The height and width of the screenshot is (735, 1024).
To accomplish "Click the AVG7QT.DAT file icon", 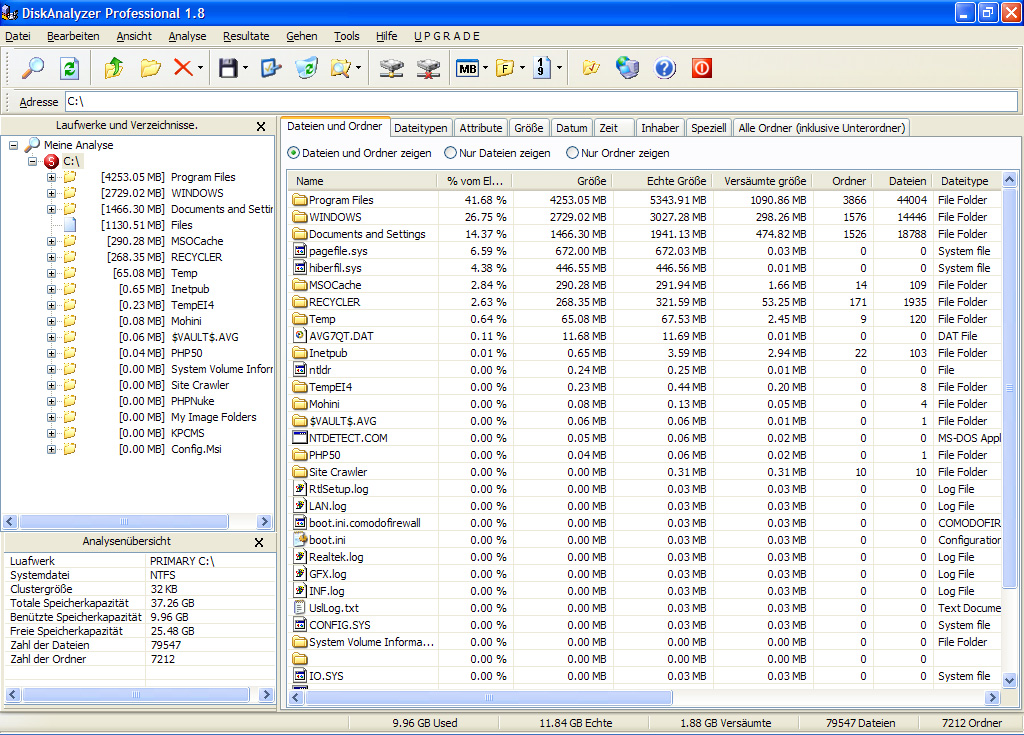I will point(300,335).
